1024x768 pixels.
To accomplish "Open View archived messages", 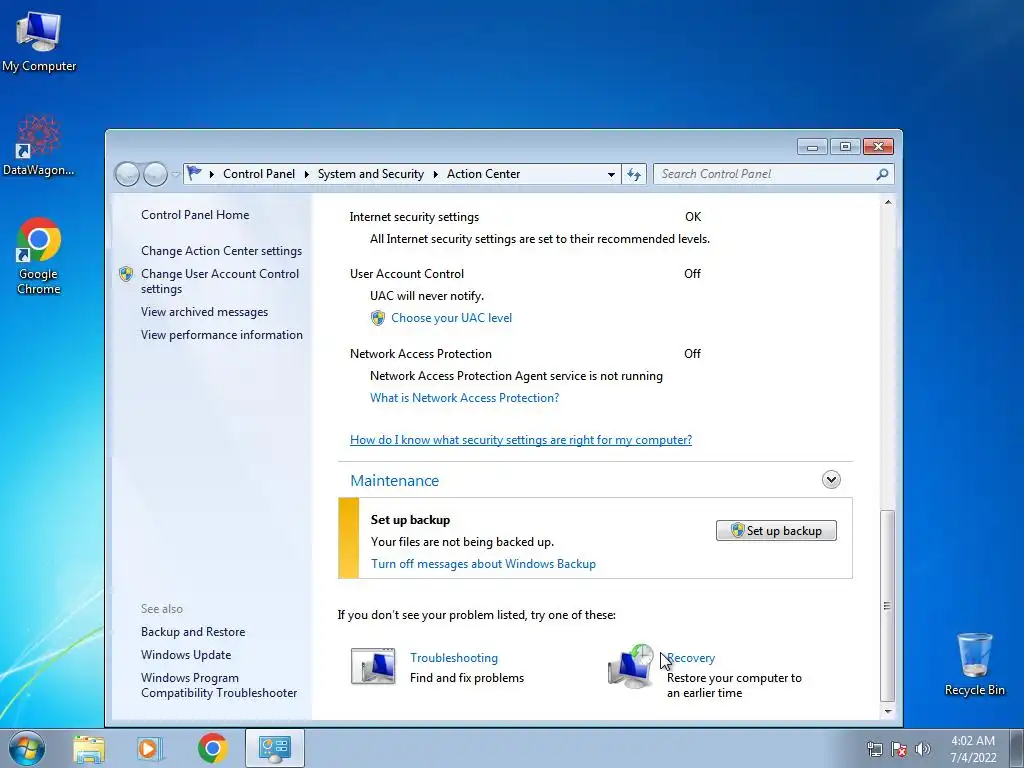I will click(204, 312).
